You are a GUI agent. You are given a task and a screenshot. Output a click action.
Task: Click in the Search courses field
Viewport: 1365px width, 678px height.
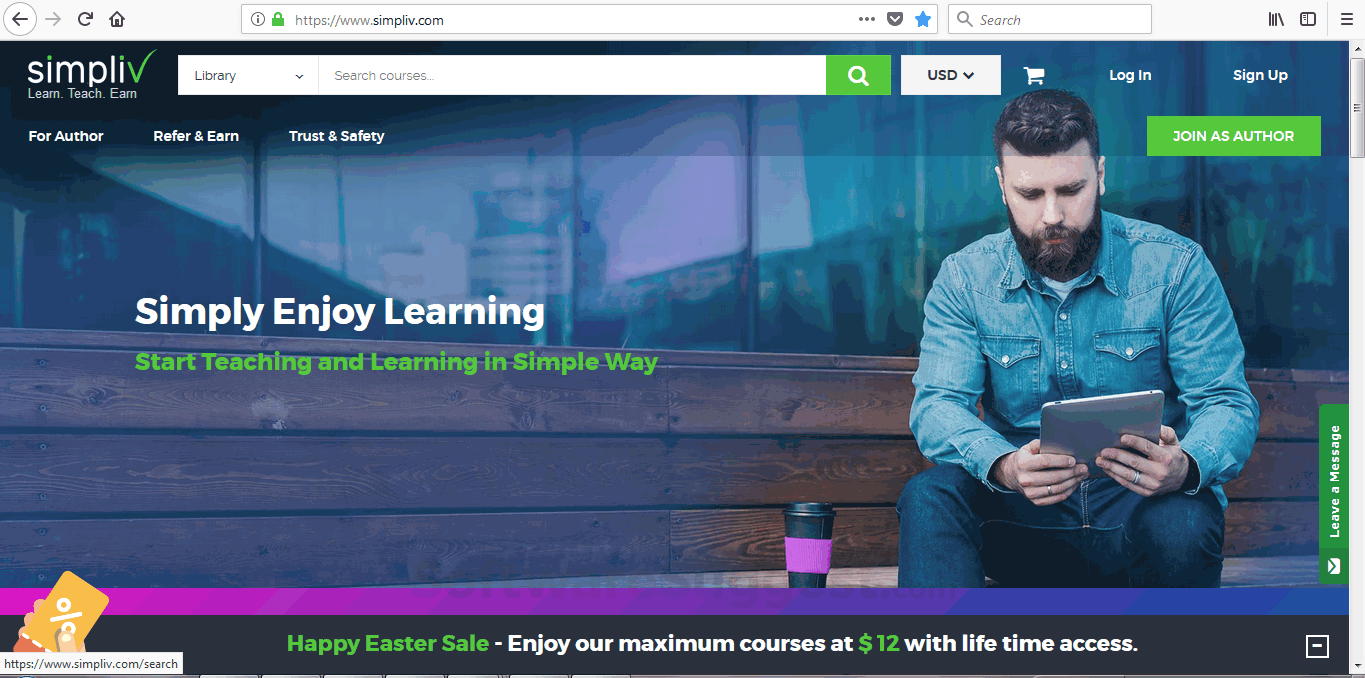pyautogui.click(x=572, y=75)
